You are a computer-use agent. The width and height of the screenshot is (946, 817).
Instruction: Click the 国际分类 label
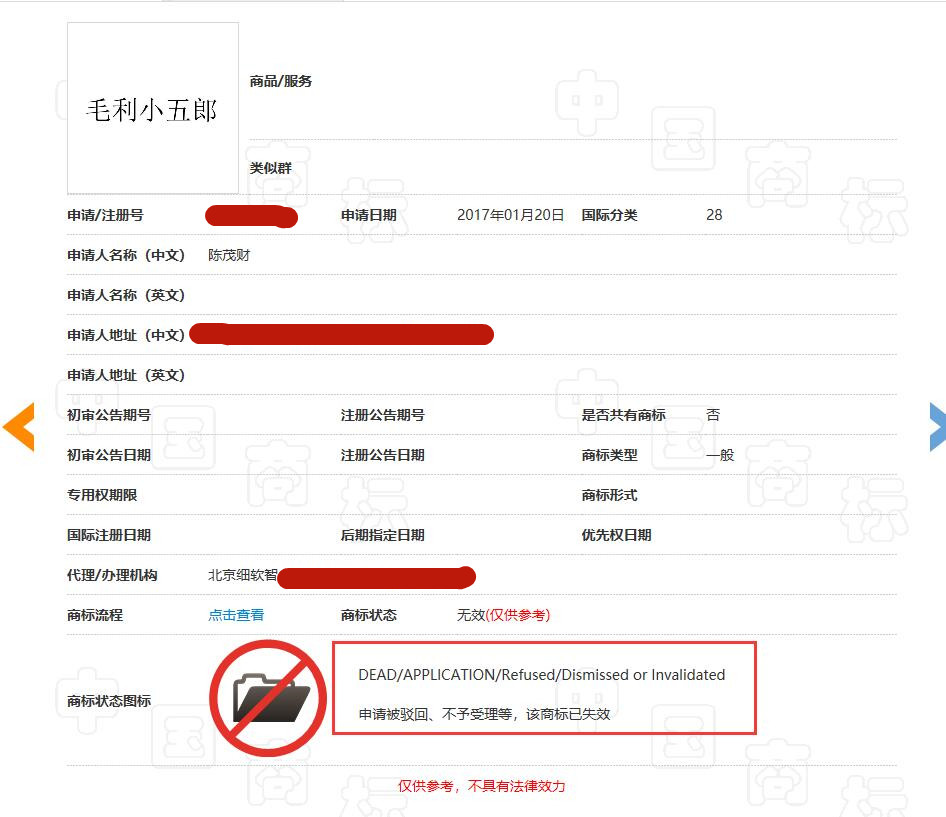pos(609,215)
